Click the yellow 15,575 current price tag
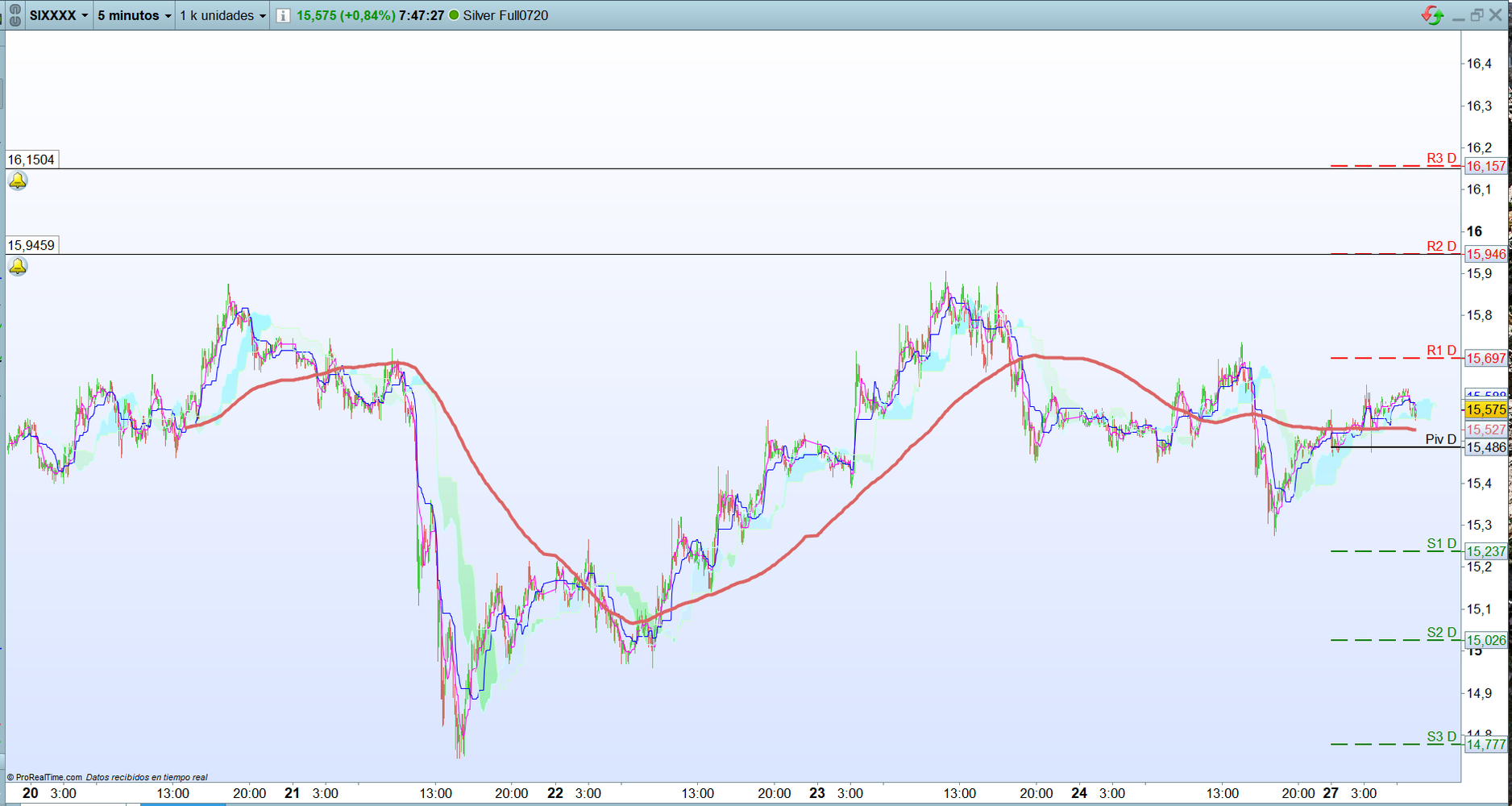Screen dimensions: 1512x806 [1485, 409]
